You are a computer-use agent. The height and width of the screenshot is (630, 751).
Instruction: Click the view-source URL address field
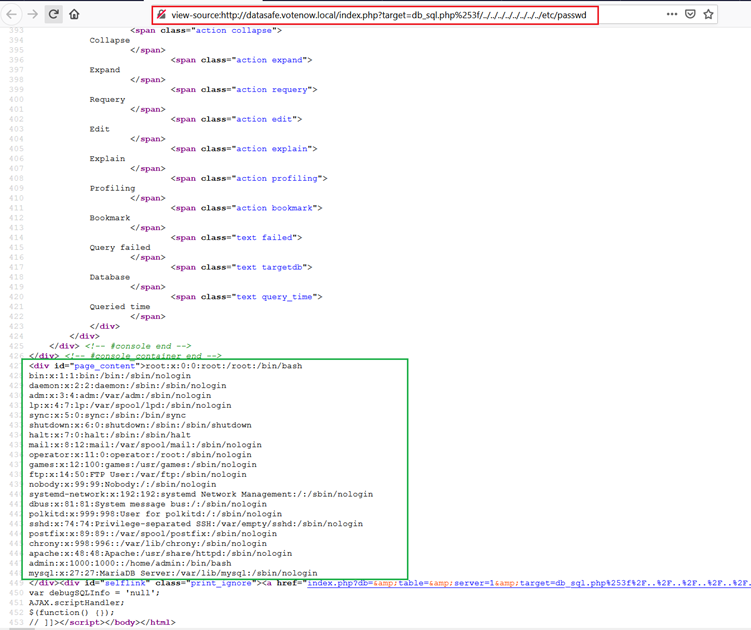(380, 15)
